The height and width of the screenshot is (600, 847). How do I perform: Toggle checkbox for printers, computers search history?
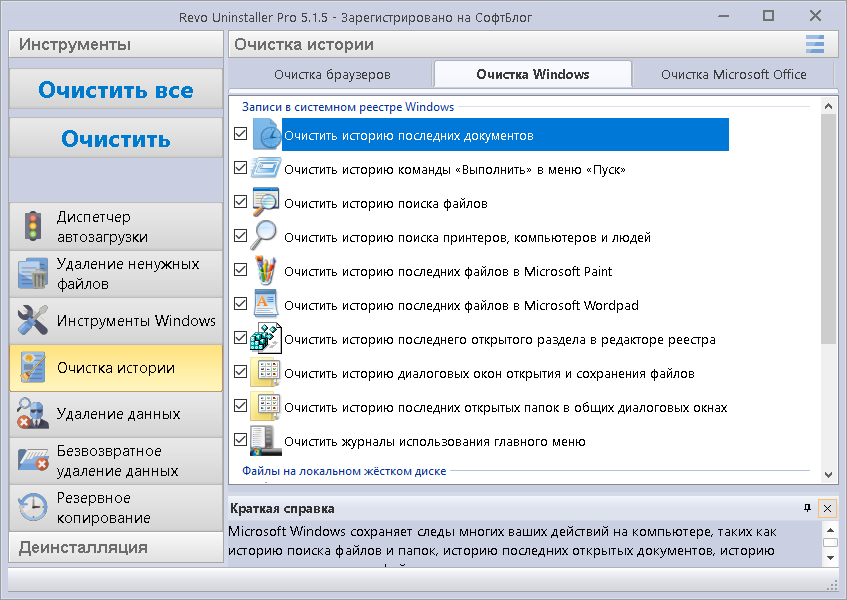pos(241,235)
